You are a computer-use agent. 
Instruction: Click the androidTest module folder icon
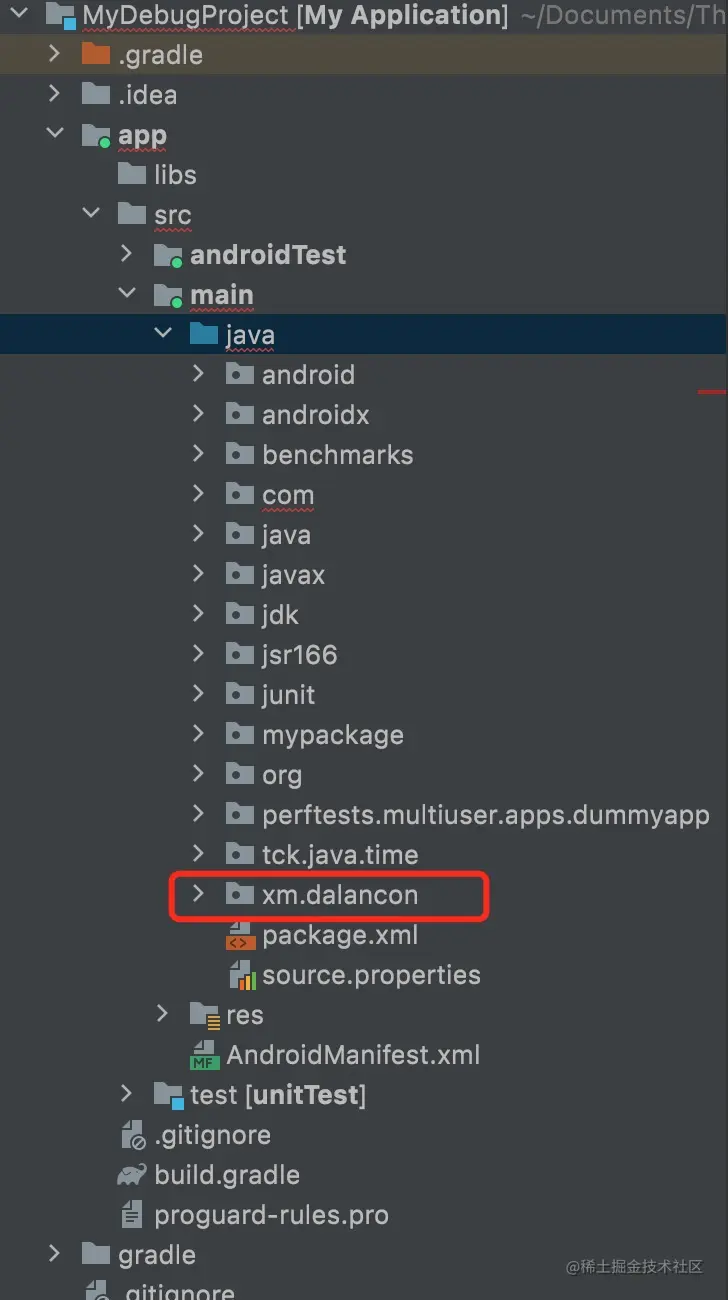click(x=168, y=255)
